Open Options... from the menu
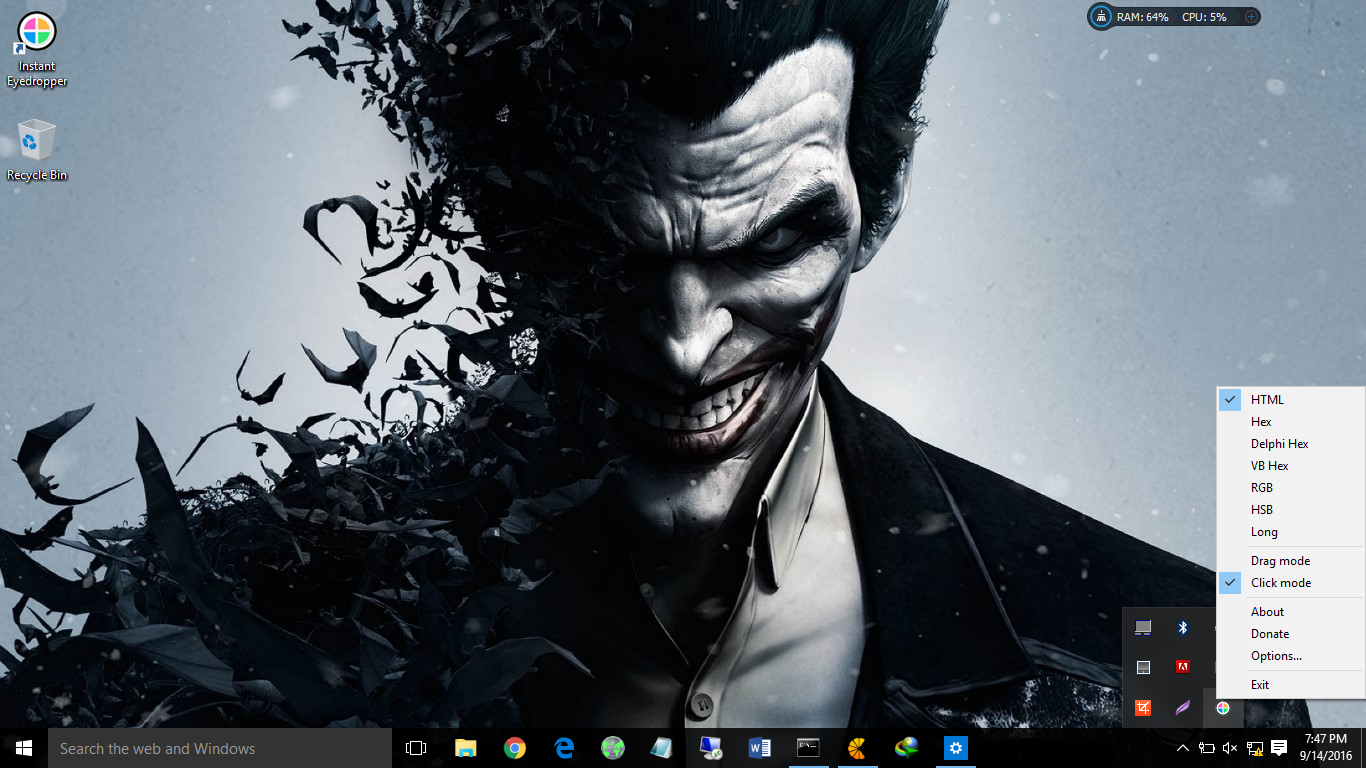The width and height of the screenshot is (1366, 768). [x=1290, y=656]
